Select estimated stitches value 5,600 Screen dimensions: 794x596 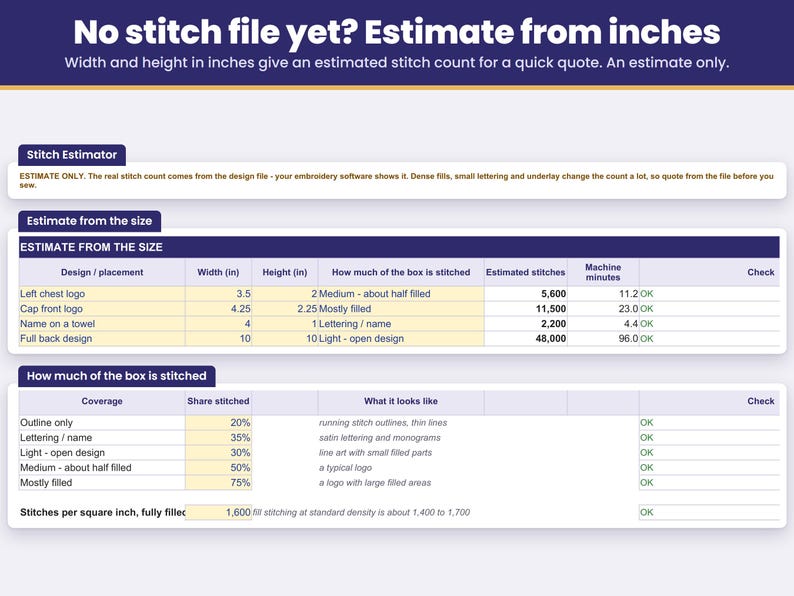tap(526, 294)
